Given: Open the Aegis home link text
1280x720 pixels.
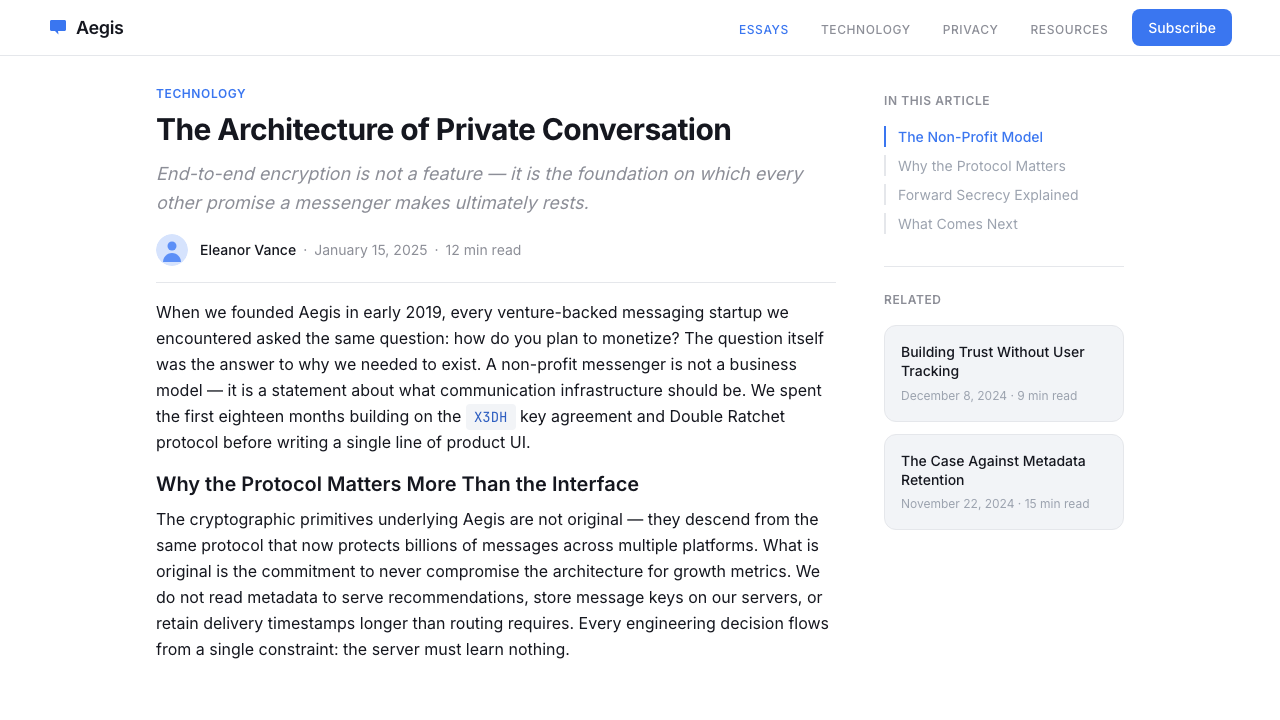Looking at the screenshot, I should click(100, 28).
